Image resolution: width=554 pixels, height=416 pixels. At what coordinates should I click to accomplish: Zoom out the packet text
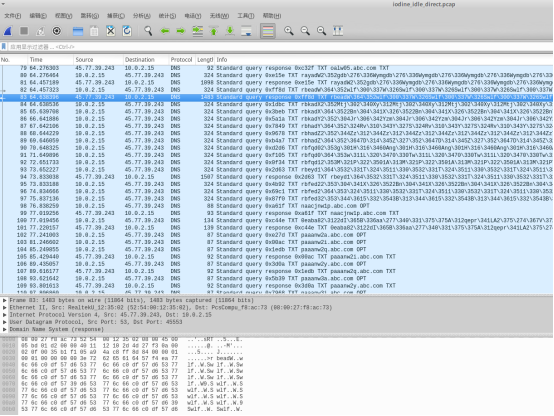coord(305,31)
